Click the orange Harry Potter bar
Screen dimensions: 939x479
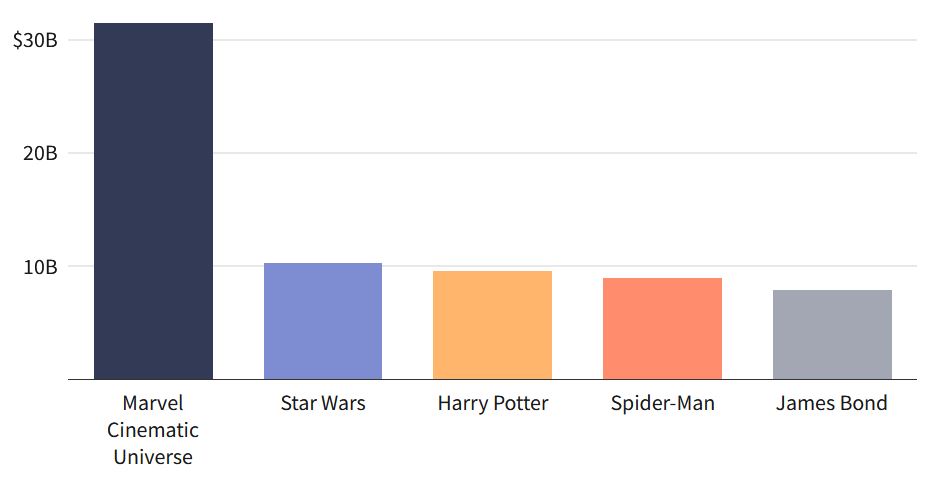(492, 325)
